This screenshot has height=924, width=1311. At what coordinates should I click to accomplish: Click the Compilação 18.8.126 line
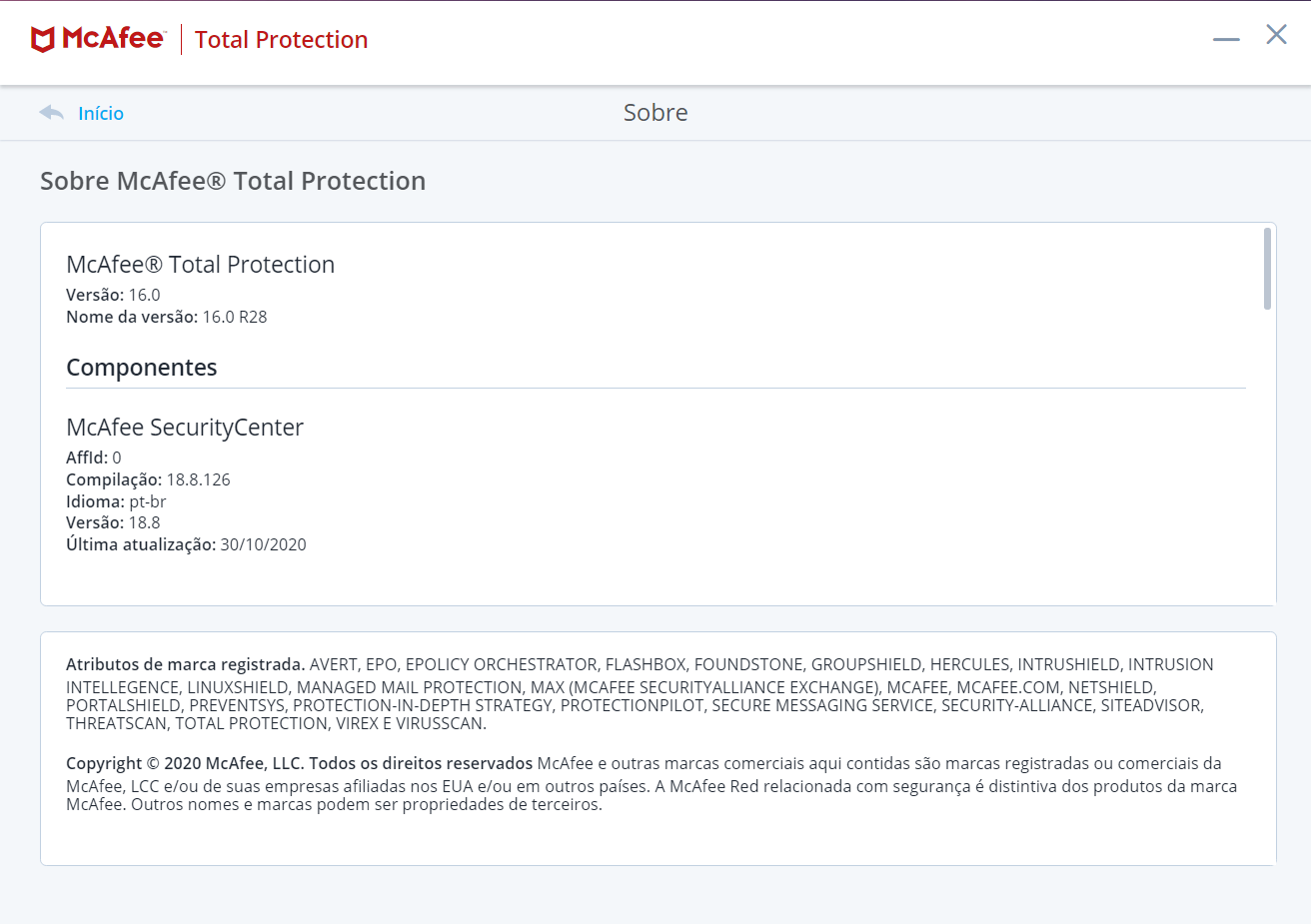tap(148, 479)
